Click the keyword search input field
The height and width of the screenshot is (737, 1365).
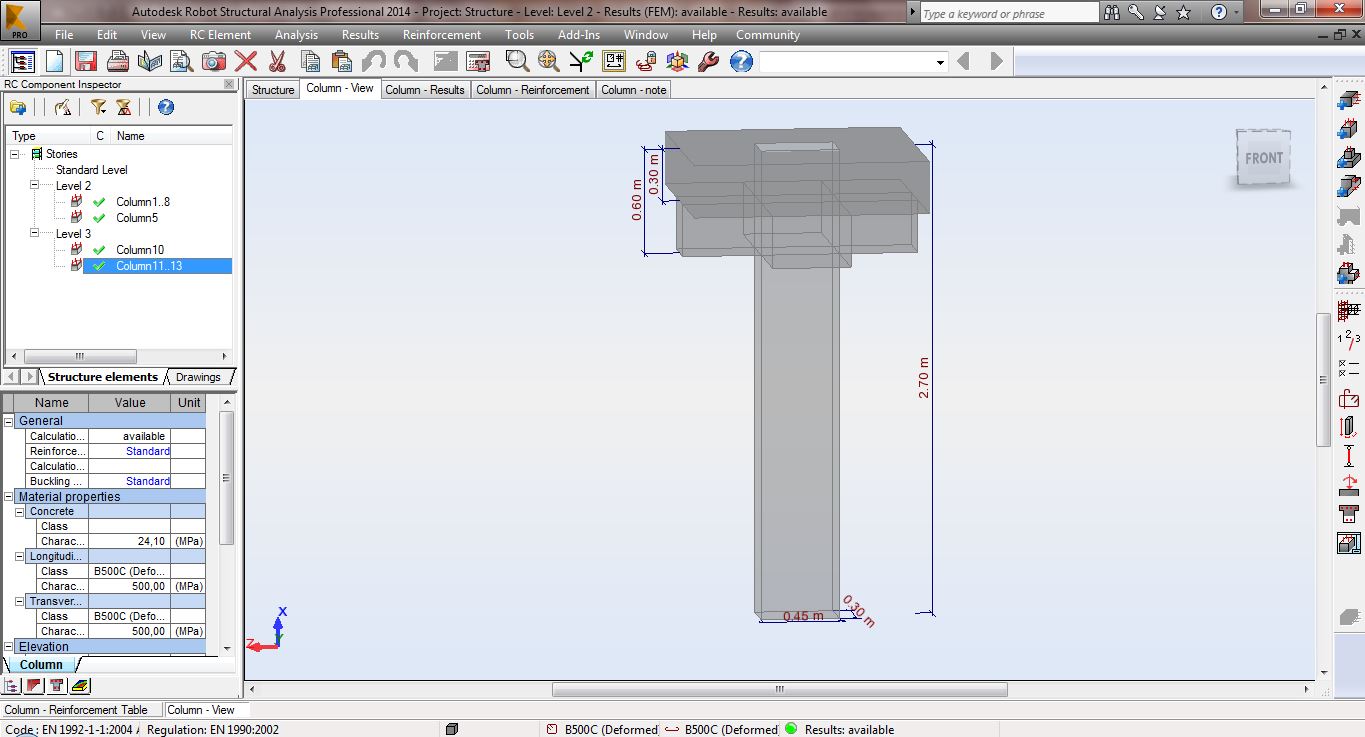pyautogui.click(x=1008, y=13)
